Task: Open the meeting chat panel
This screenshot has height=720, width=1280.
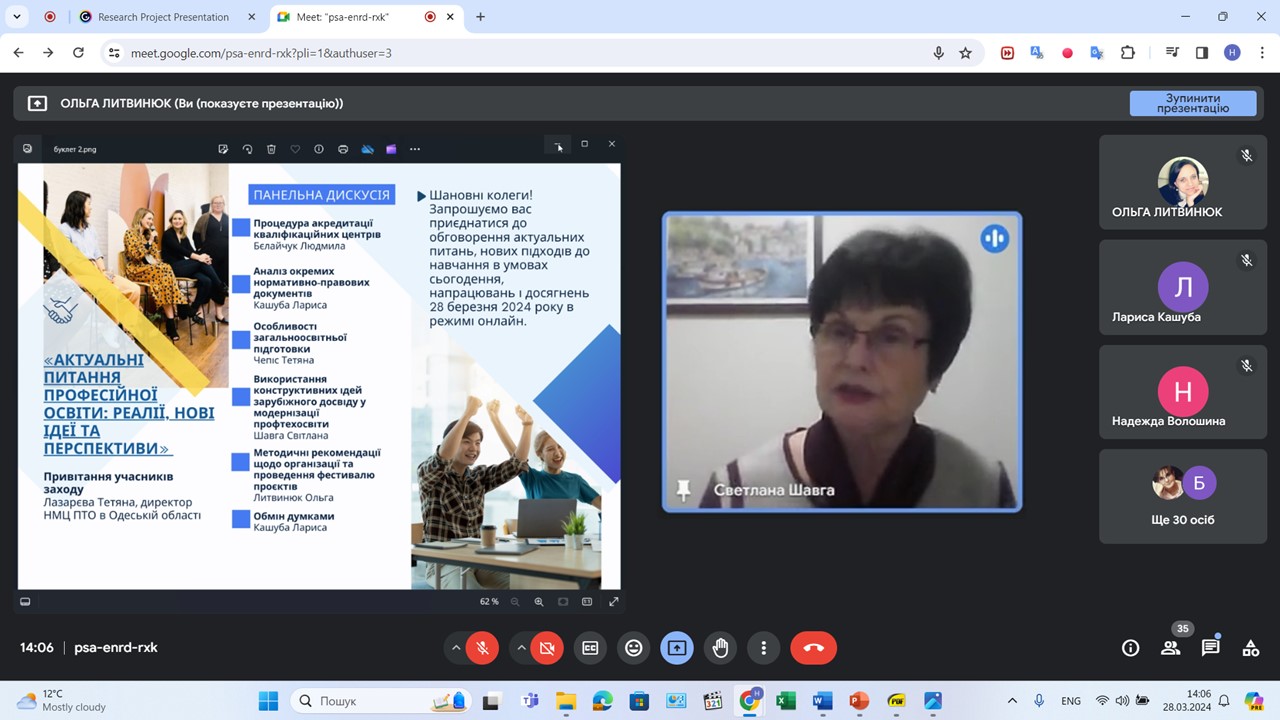Action: point(1210,648)
